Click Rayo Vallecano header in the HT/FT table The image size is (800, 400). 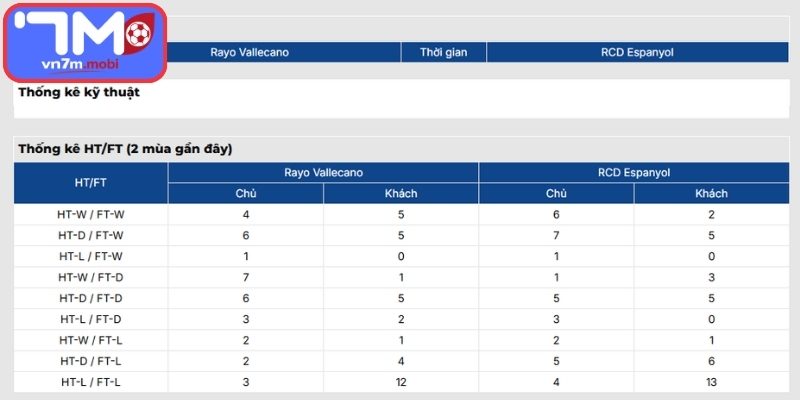tap(323, 173)
